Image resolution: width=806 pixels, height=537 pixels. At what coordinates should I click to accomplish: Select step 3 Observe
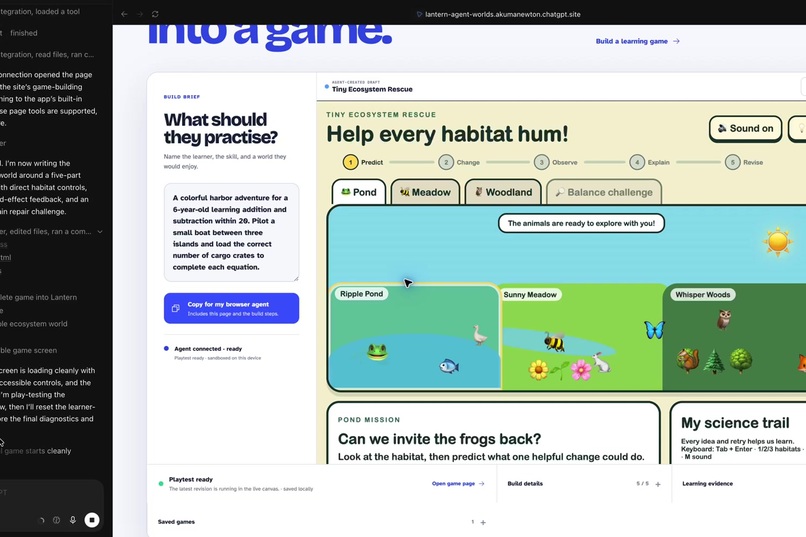coord(556,162)
